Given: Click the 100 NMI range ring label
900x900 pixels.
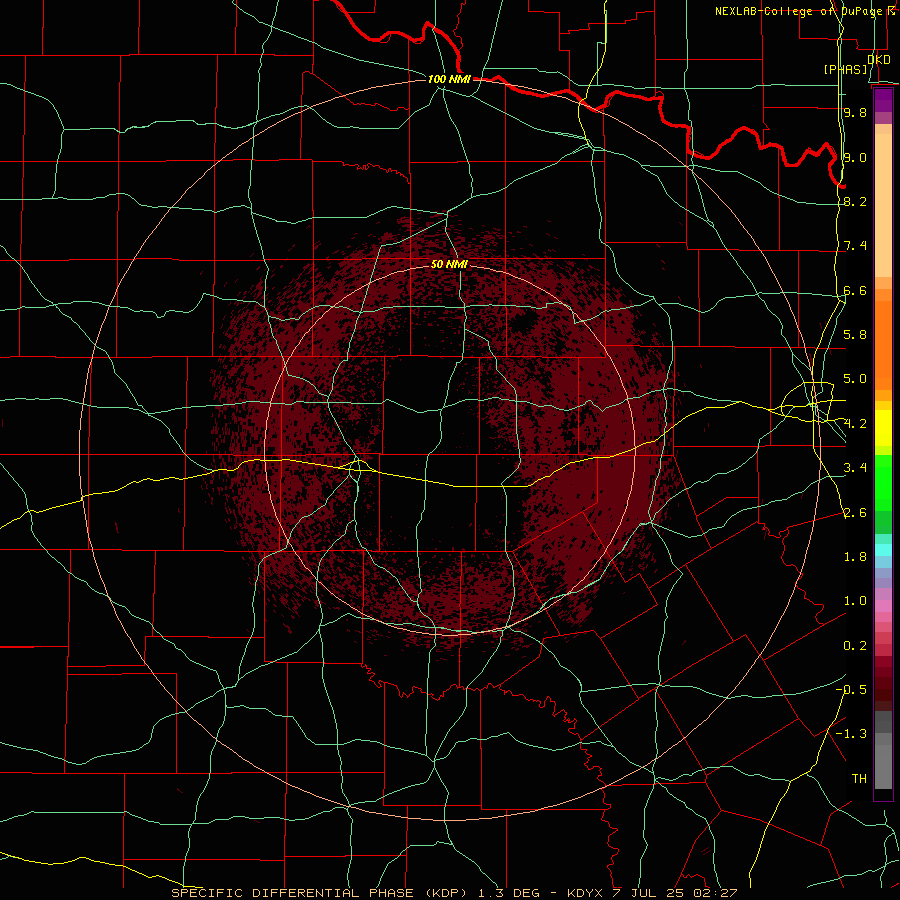Looking at the screenshot, I should (449, 79).
